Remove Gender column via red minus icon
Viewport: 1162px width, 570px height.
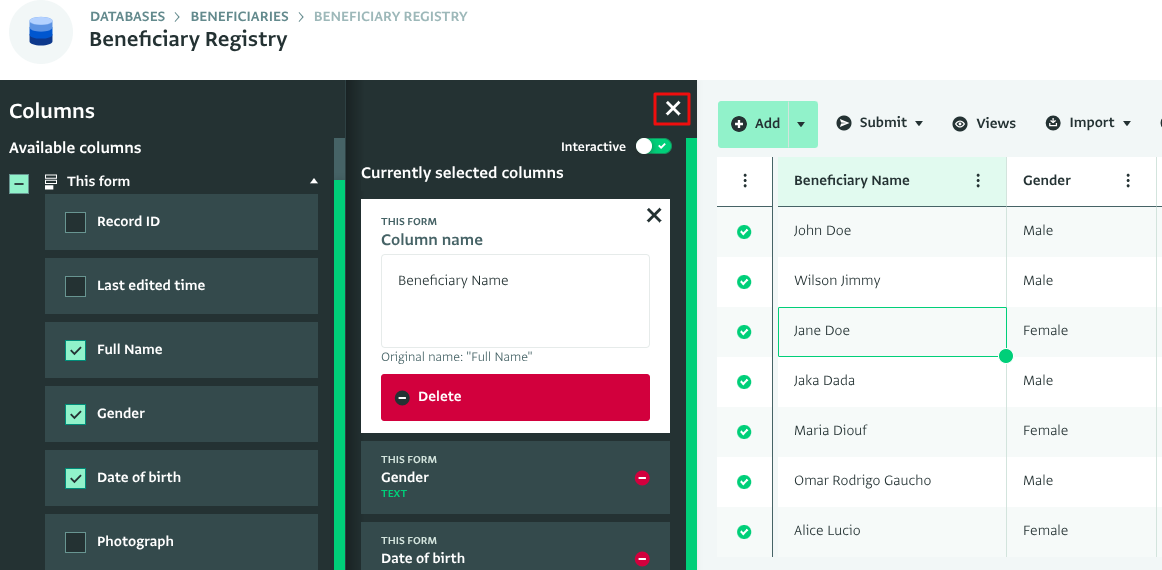[642, 478]
